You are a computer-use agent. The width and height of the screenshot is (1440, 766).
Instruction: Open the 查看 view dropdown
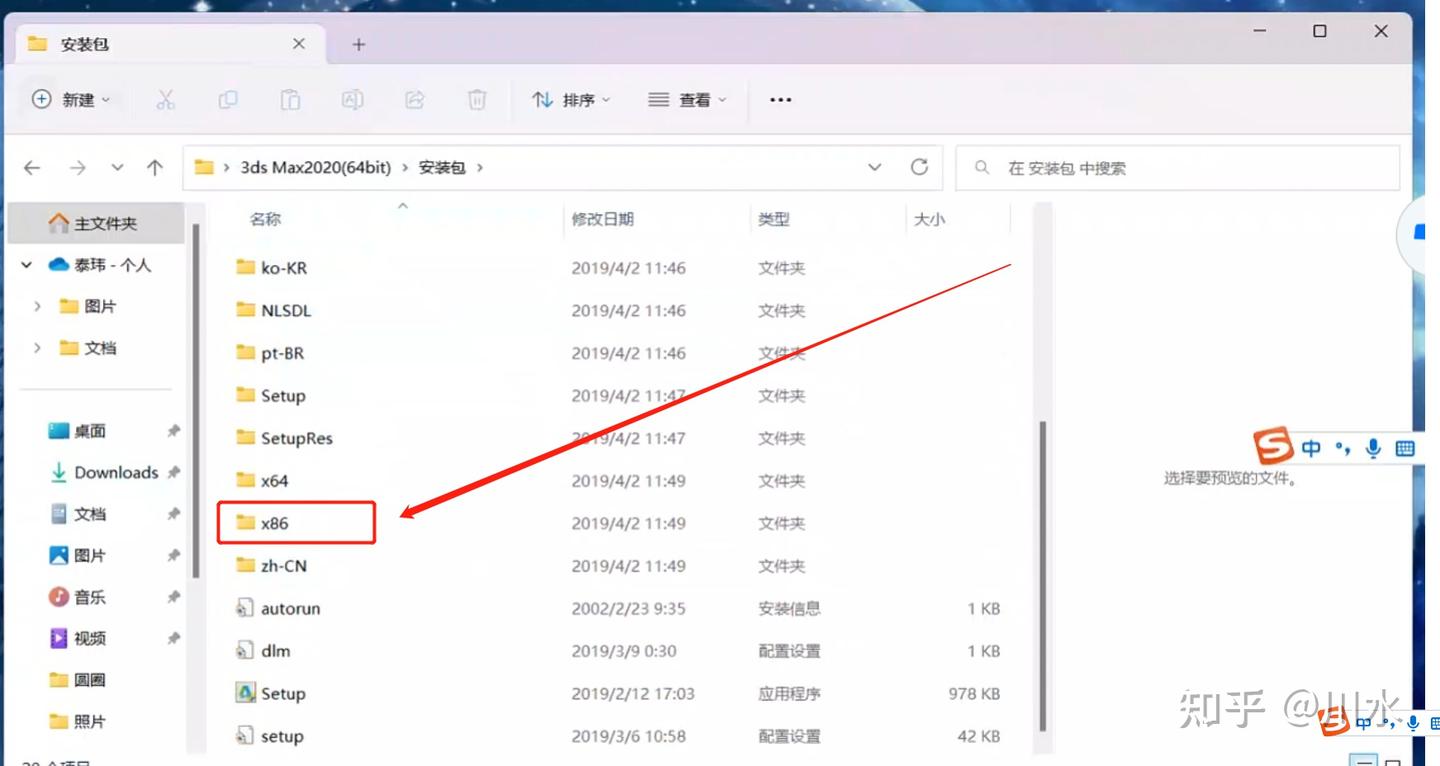pos(687,100)
